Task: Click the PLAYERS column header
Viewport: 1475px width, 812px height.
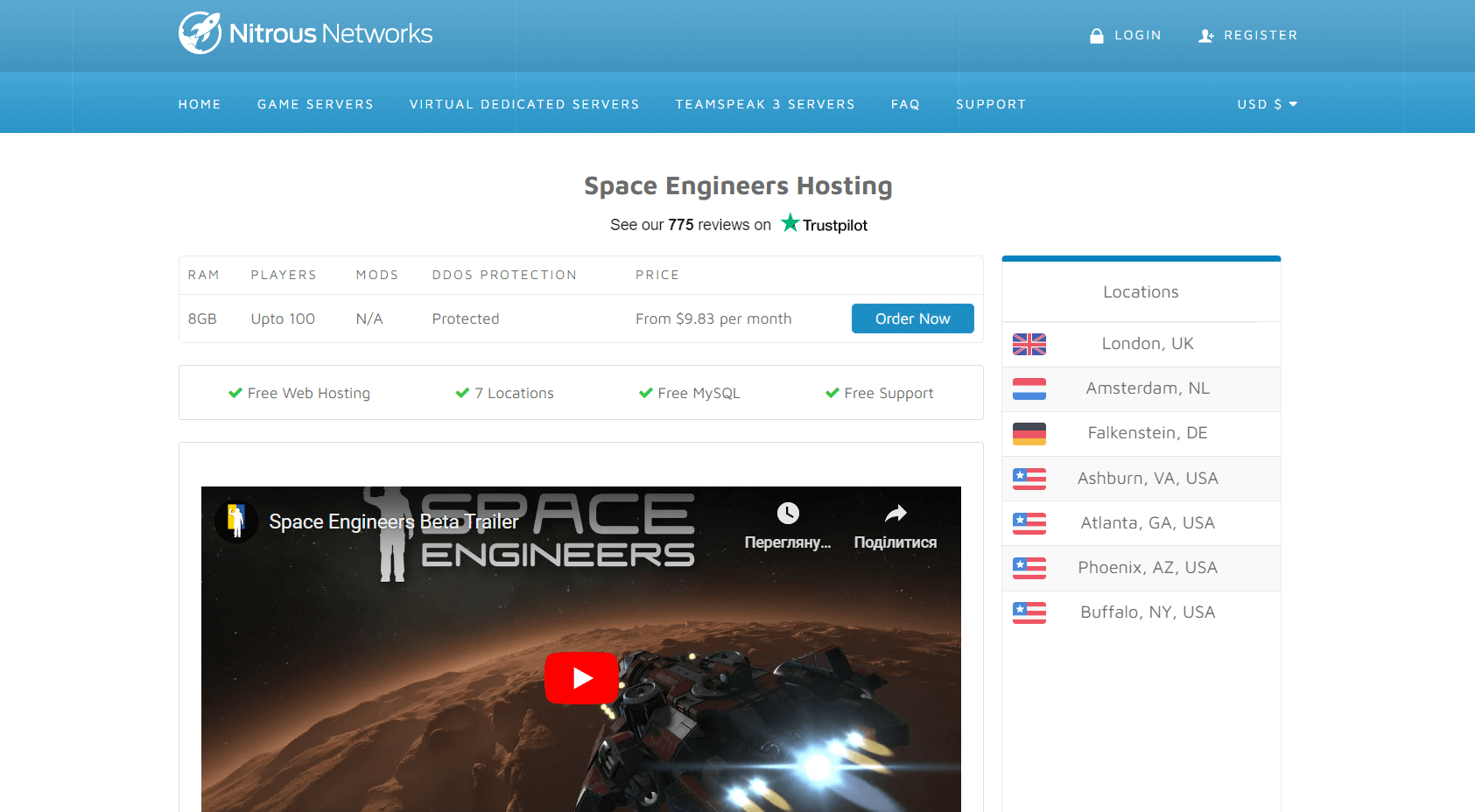Action: point(284,275)
